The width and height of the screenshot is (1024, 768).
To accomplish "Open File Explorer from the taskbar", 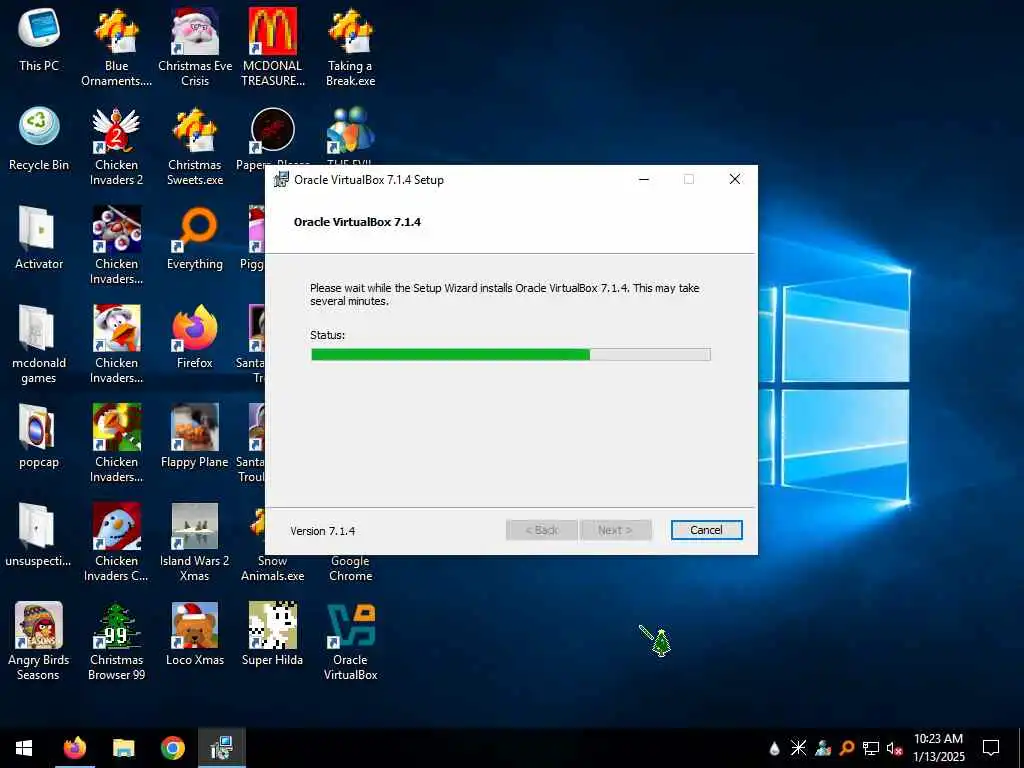I will [x=123, y=748].
